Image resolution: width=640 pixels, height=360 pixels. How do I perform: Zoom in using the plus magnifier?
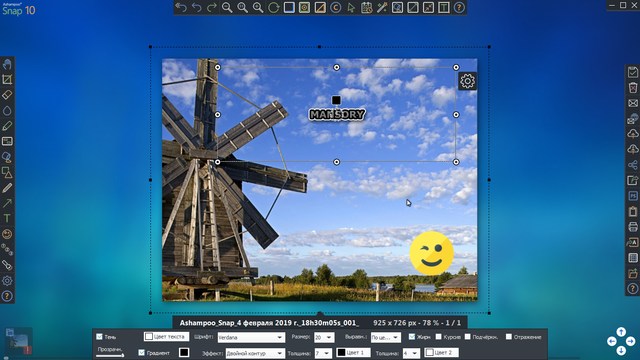click(258, 8)
